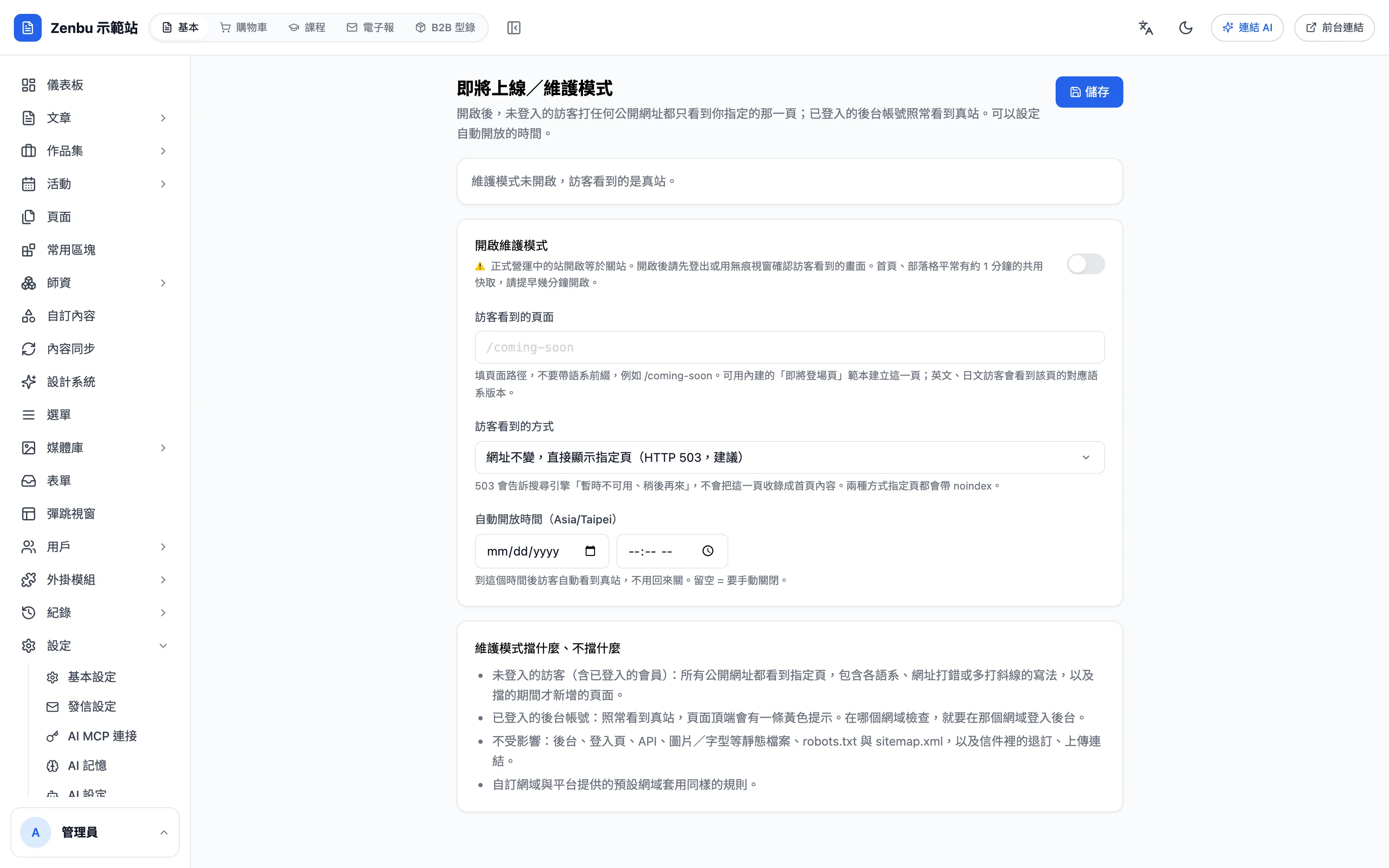
Task: Open 內容同步 sync icon
Action: pos(29,349)
